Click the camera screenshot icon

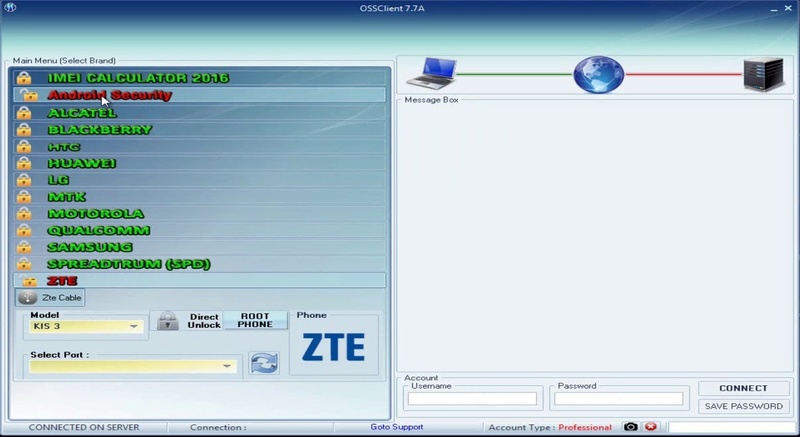coord(631,427)
